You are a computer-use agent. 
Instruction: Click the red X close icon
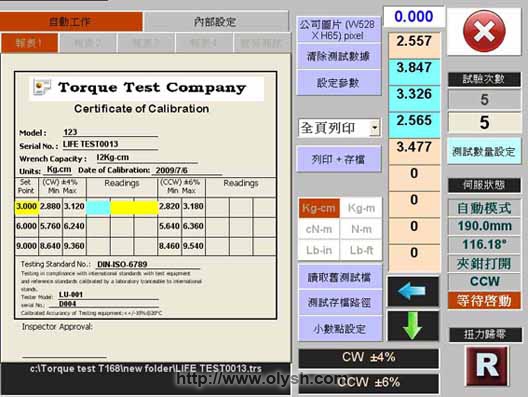(x=484, y=31)
